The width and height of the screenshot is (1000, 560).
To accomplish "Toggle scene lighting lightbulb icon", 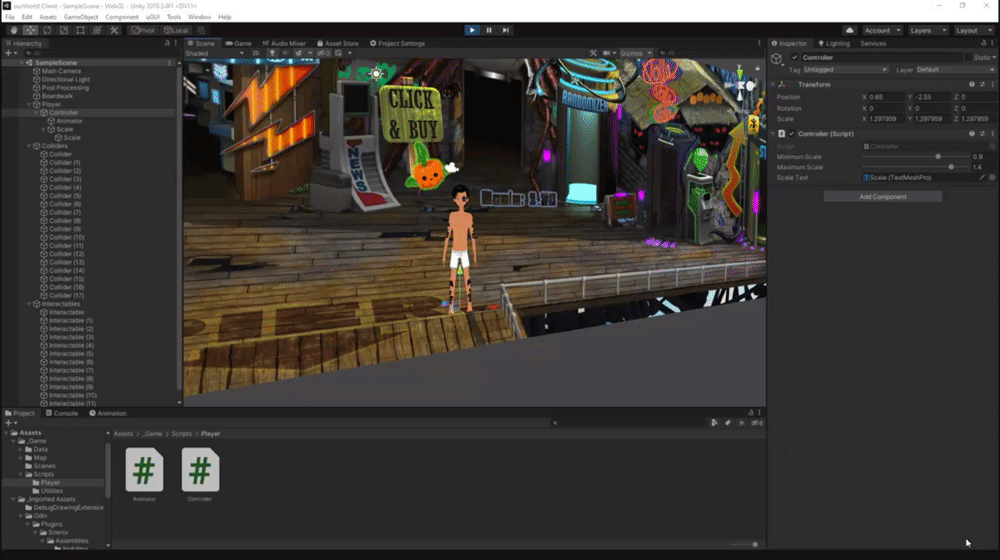I will [272, 53].
